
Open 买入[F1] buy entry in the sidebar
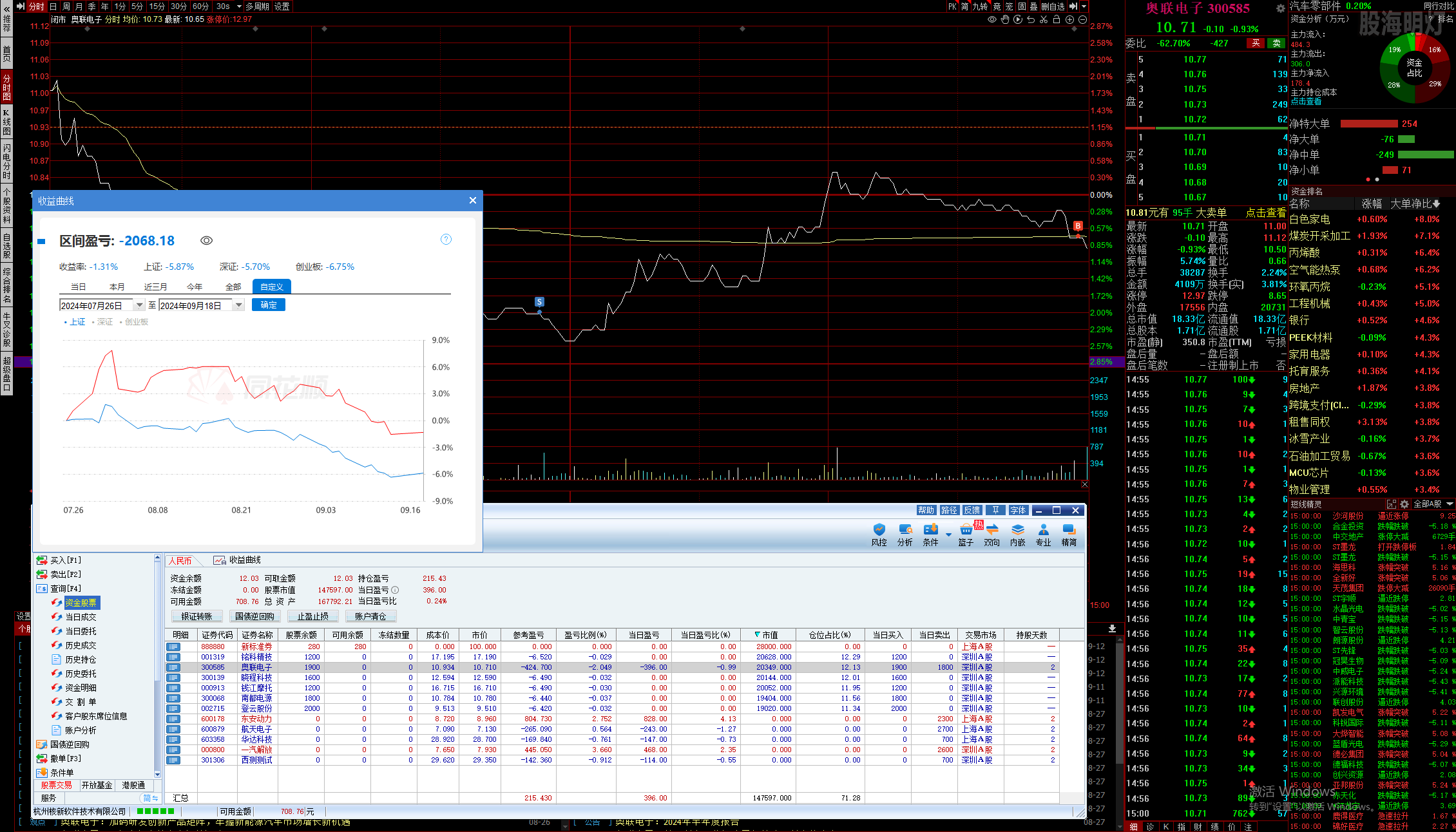[x=59, y=560]
